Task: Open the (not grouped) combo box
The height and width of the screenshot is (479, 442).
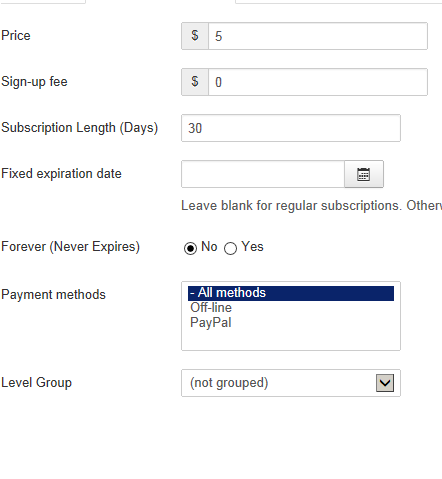Action: coord(291,383)
